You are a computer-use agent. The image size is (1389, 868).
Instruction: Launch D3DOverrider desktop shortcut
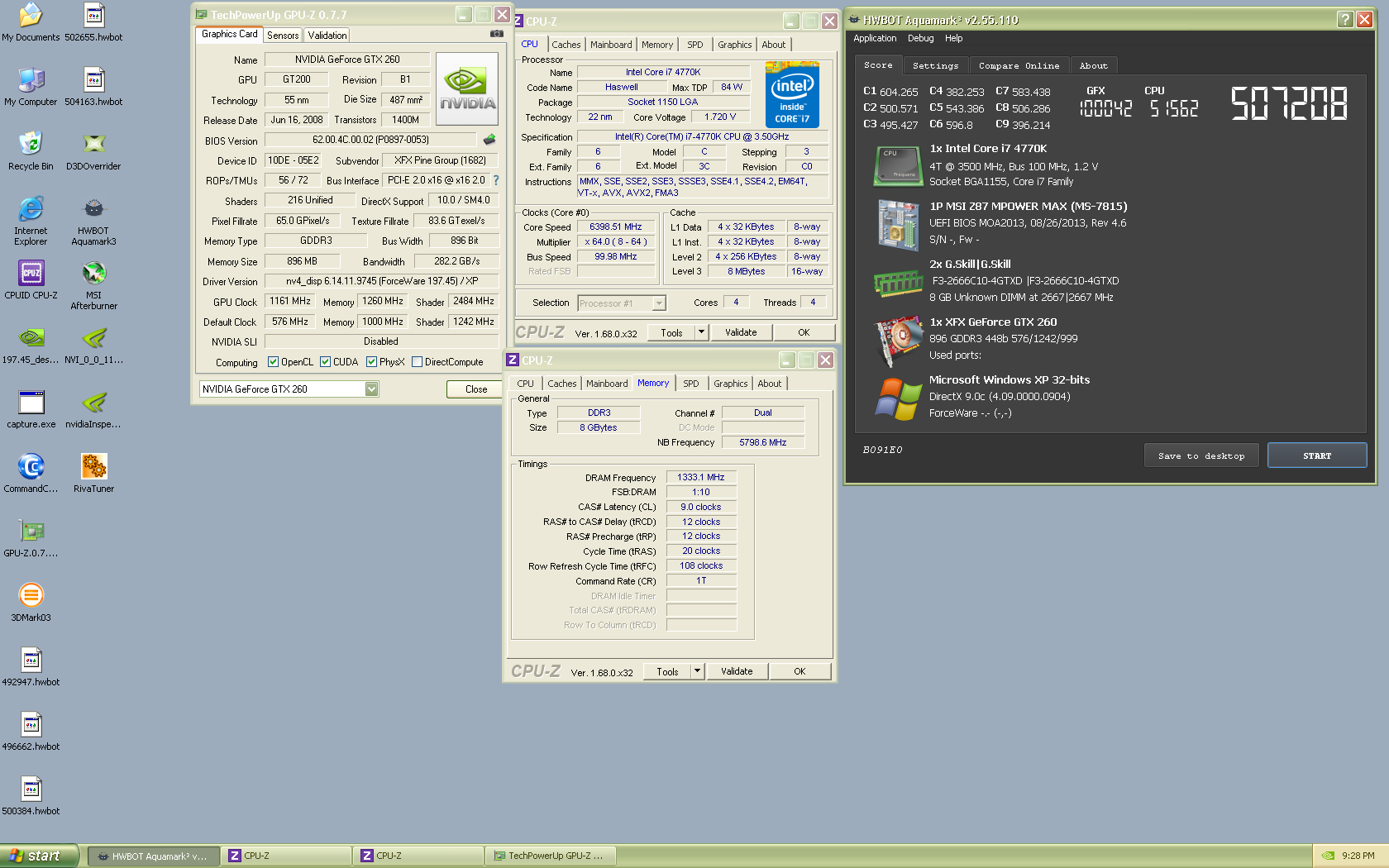click(93, 151)
